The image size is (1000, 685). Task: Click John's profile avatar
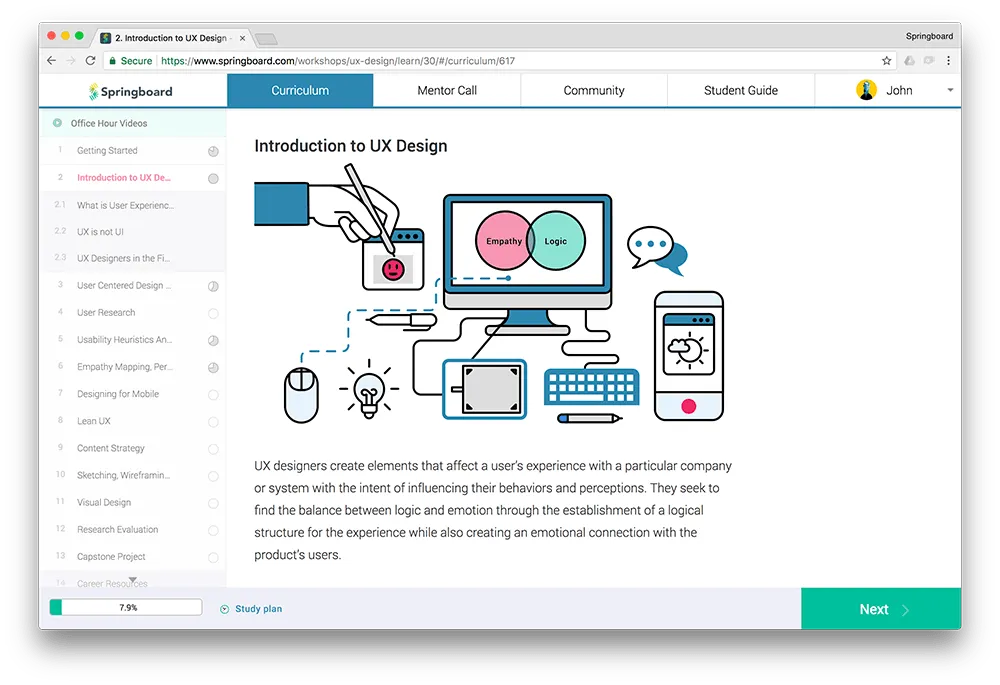click(866, 90)
